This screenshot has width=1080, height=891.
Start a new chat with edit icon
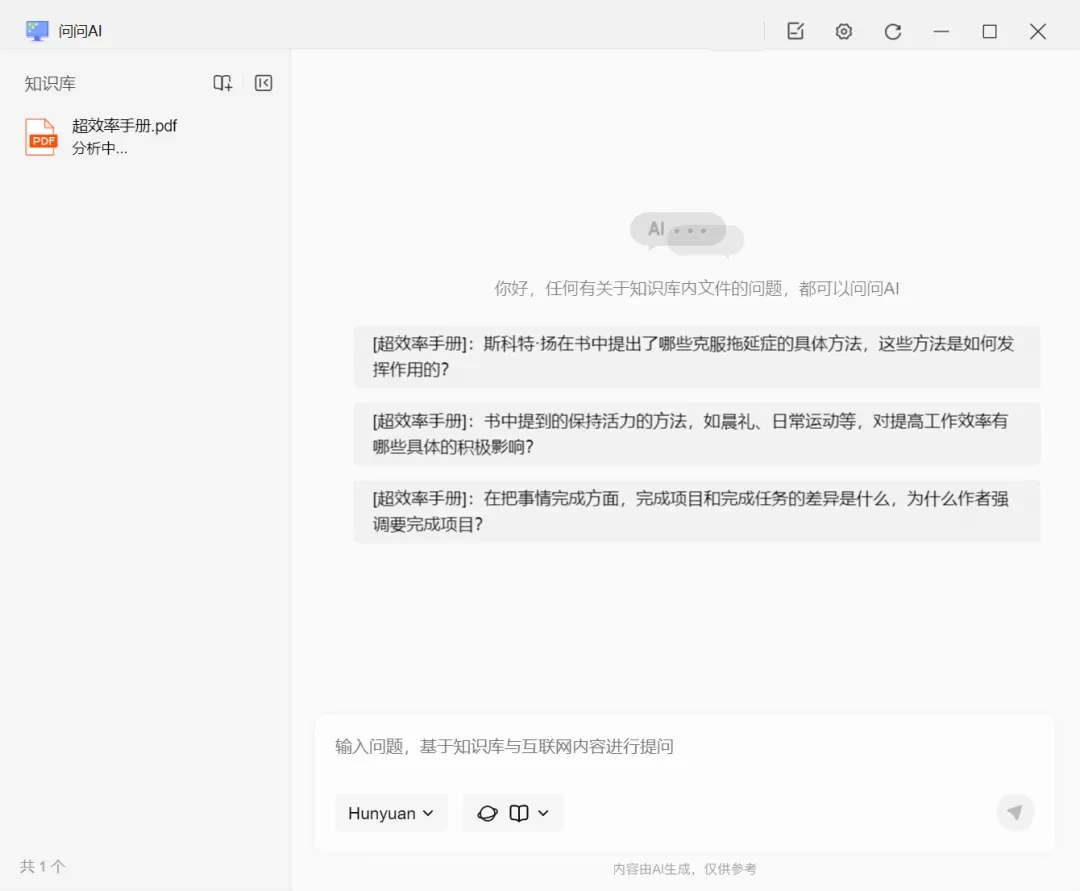[x=796, y=31]
